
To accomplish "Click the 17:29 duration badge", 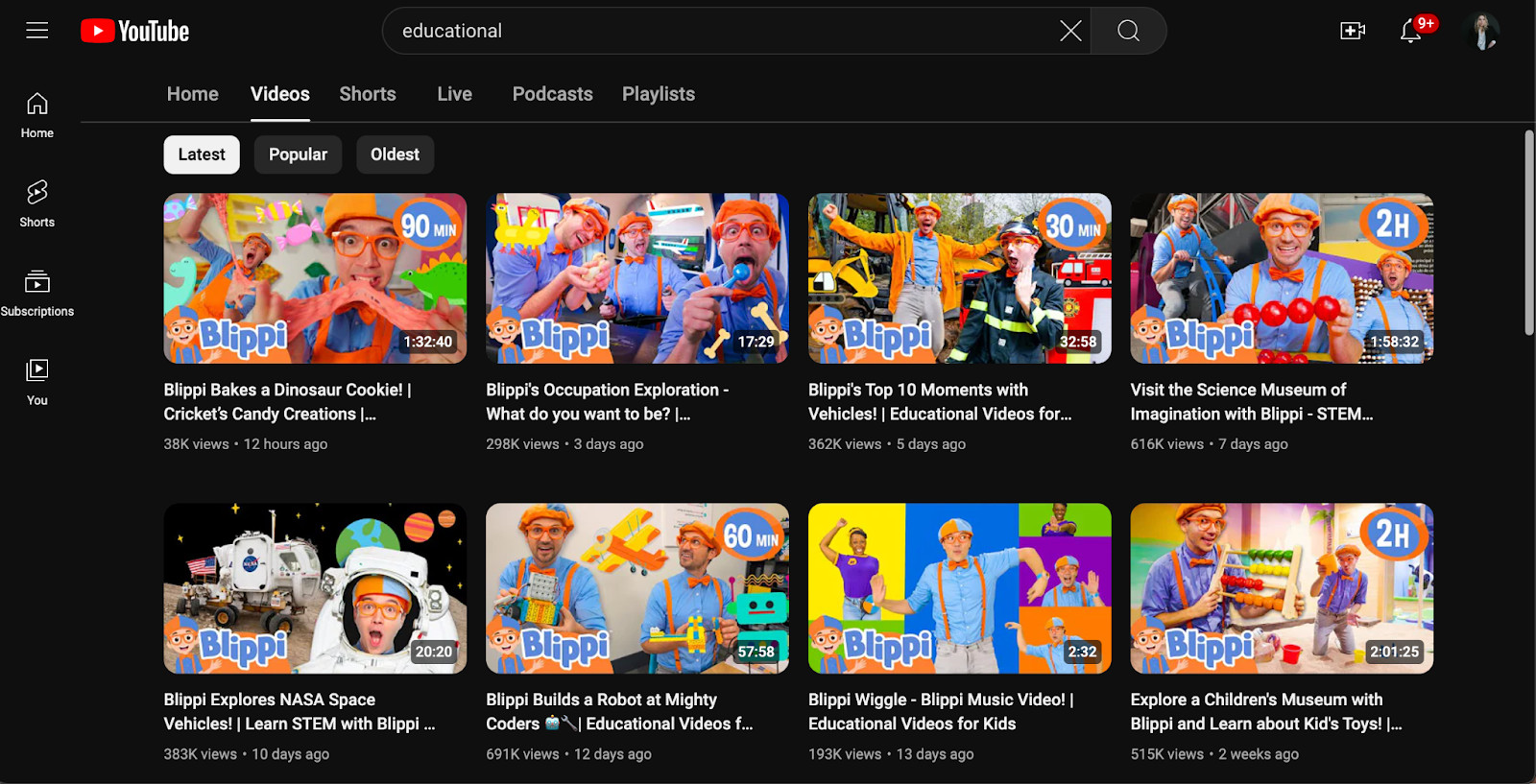I will [x=756, y=342].
